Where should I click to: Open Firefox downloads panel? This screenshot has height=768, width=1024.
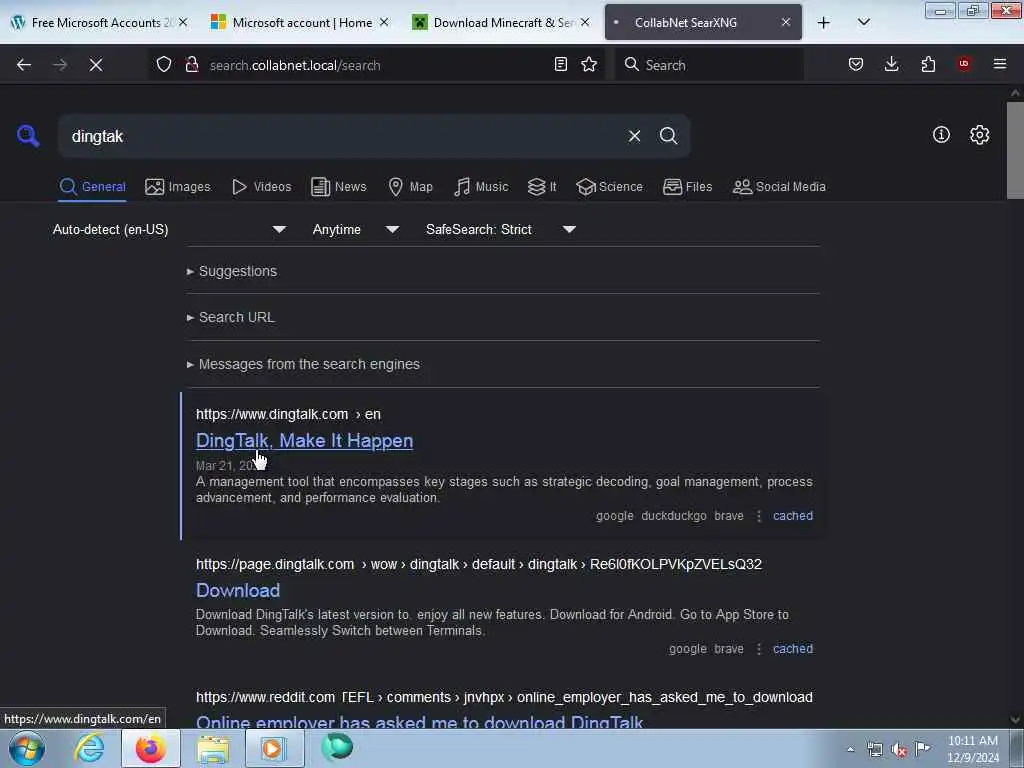tap(891, 64)
